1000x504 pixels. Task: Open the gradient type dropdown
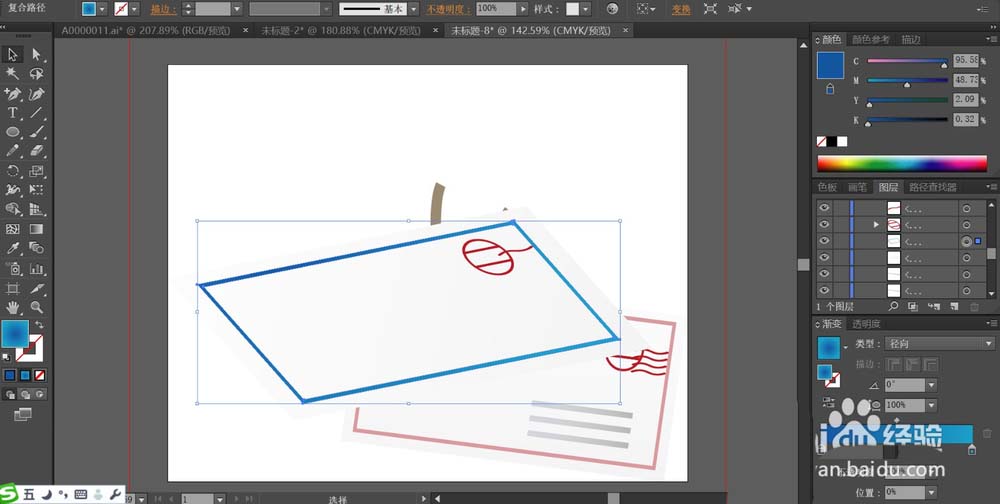pos(939,344)
